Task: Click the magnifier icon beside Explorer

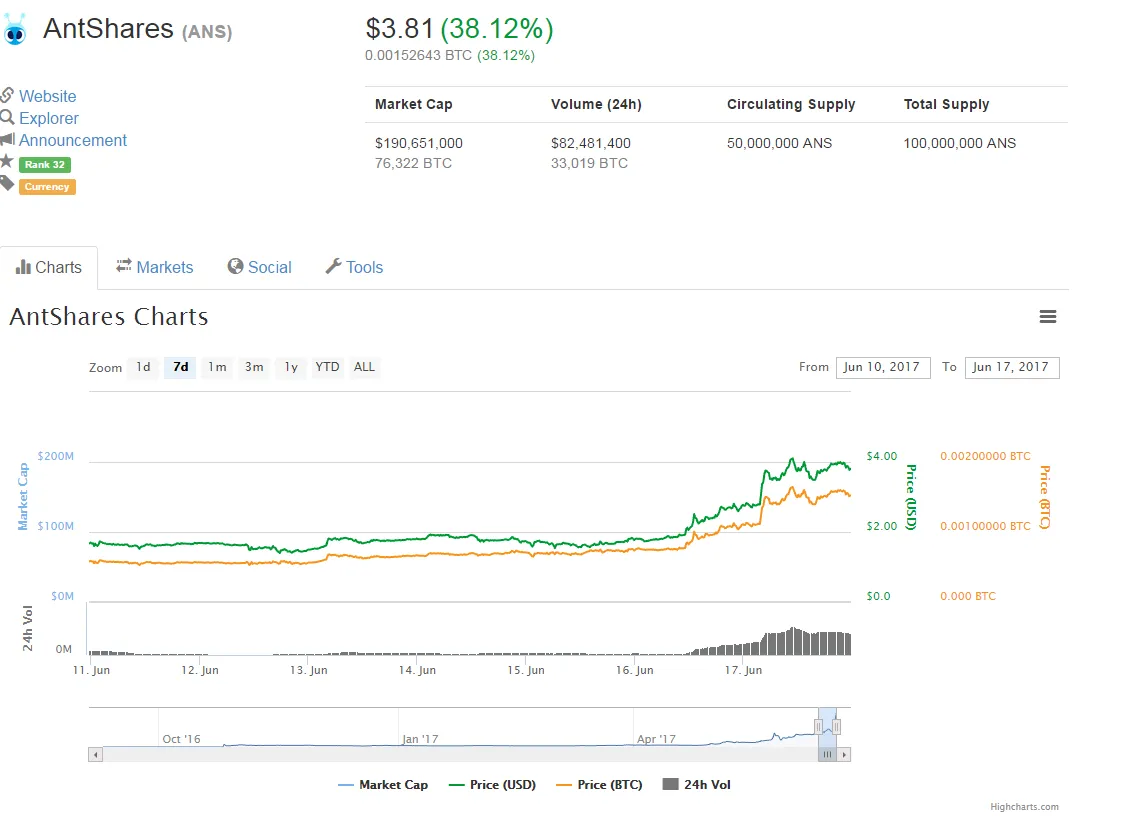Action: pyautogui.click(x=7, y=117)
